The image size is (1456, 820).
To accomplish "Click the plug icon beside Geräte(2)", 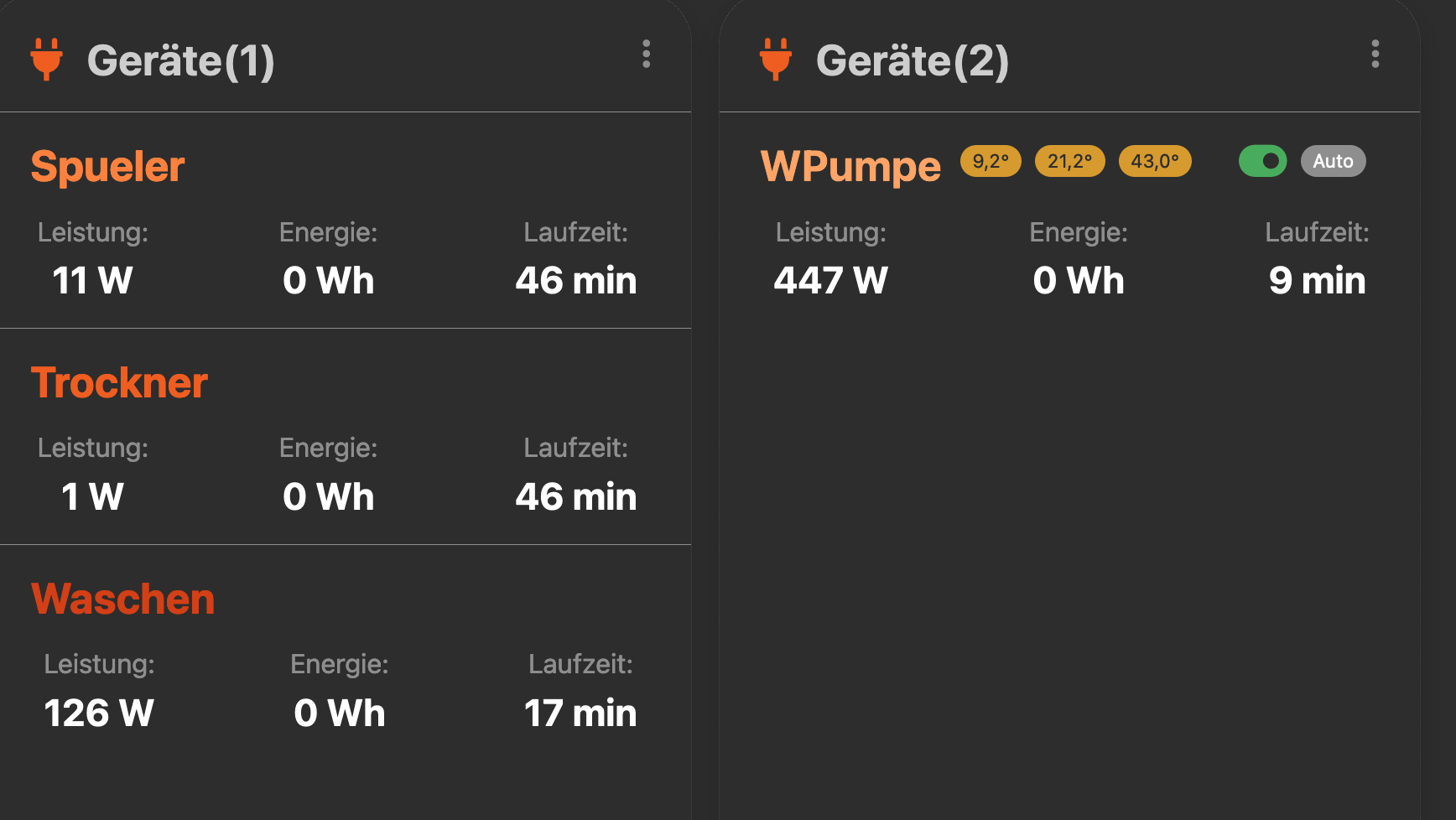I will tap(776, 59).
